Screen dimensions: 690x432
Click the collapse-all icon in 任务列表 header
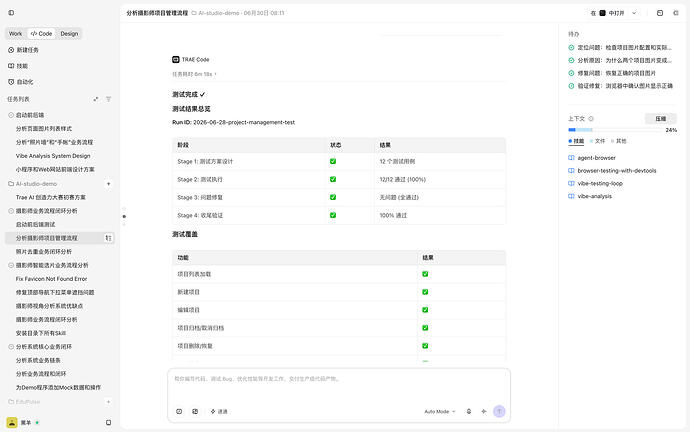(95, 99)
